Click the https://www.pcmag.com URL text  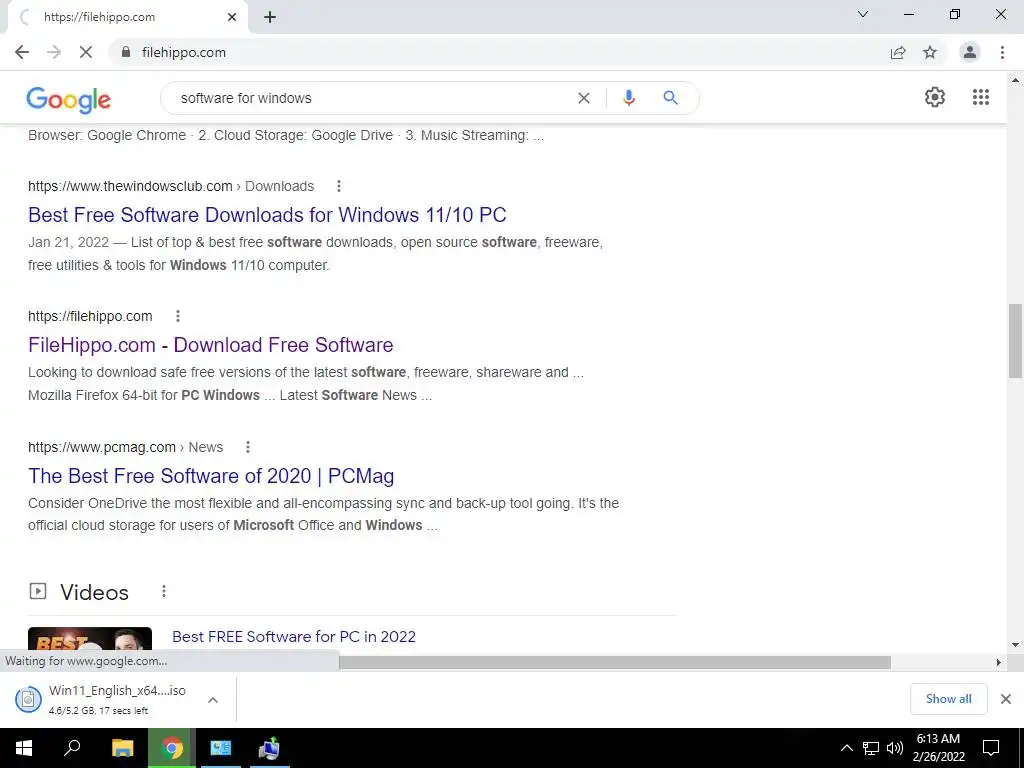tap(102, 447)
